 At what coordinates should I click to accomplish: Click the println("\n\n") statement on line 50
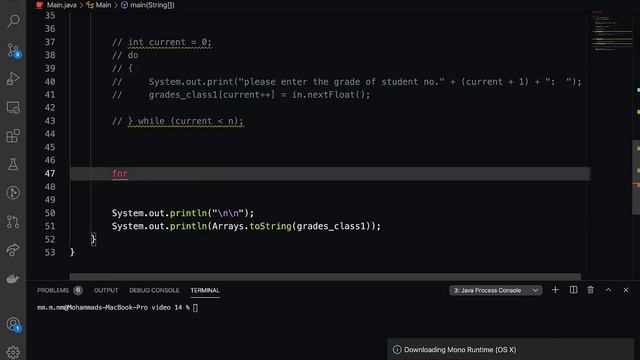pos(183,213)
